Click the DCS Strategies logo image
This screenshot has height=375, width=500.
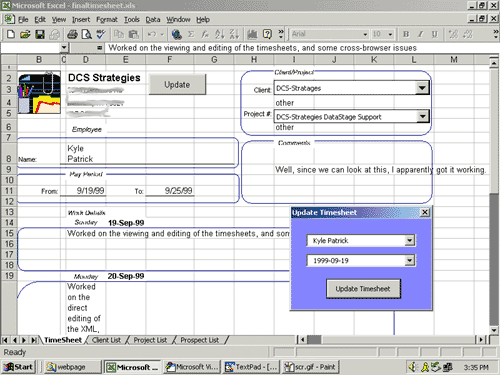click(x=39, y=93)
